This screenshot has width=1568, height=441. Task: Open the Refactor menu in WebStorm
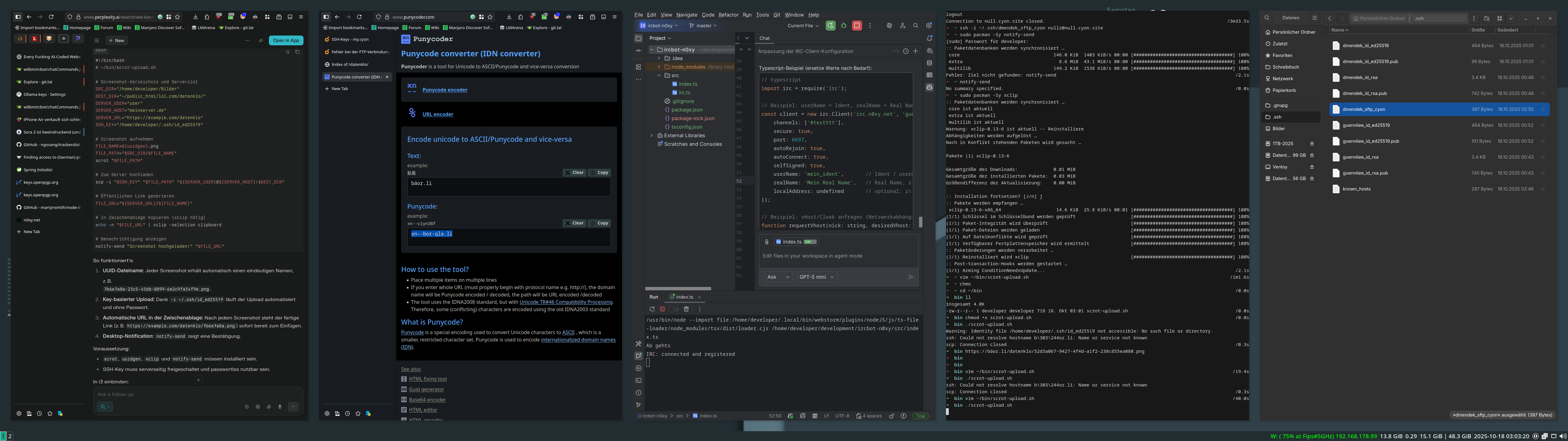pyautogui.click(x=728, y=15)
